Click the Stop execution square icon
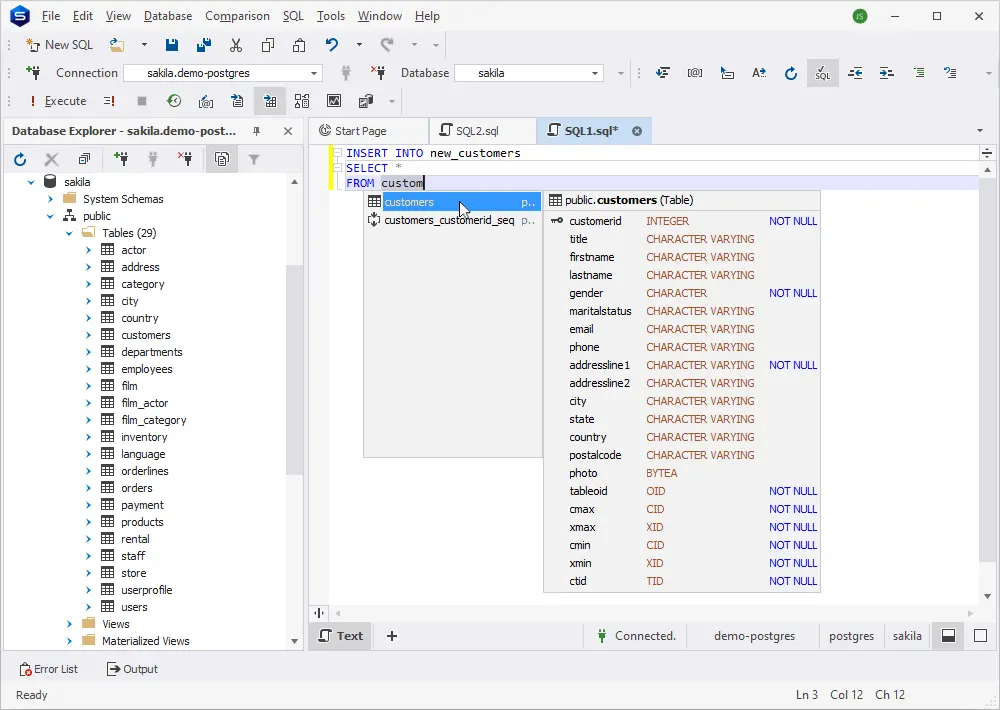This screenshot has height=710, width=1000. (x=142, y=101)
